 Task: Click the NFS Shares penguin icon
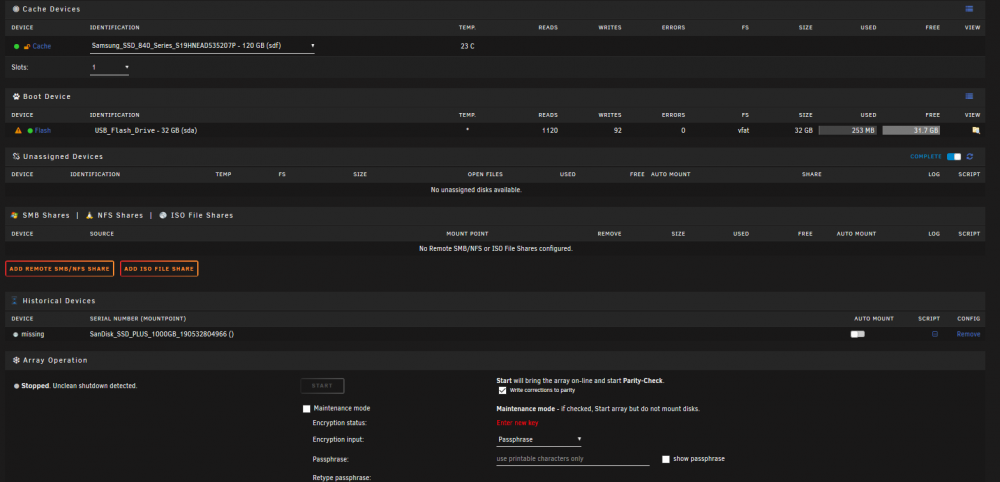[x=89, y=215]
